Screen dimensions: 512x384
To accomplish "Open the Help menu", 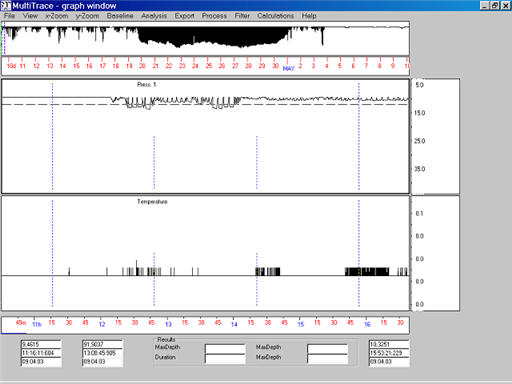I will [x=309, y=16].
